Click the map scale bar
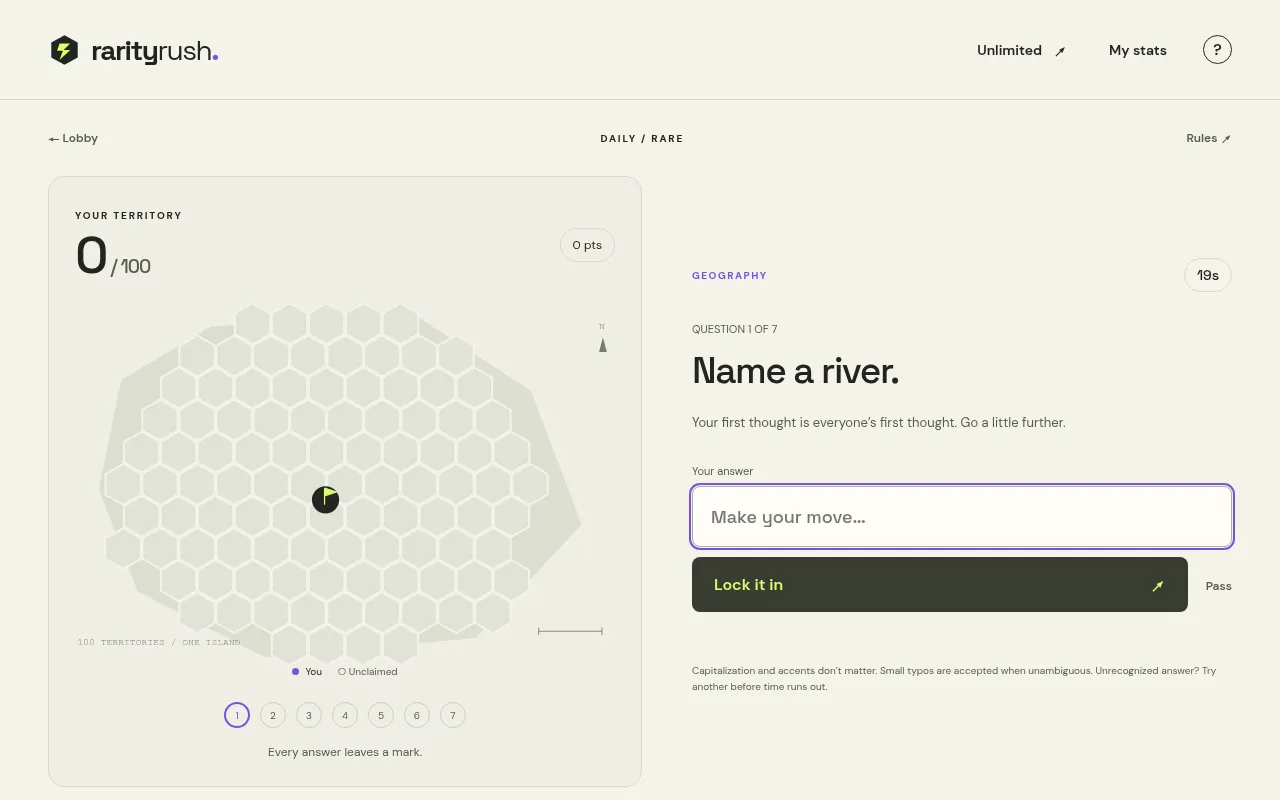This screenshot has height=800, width=1280. coord(570,631)
